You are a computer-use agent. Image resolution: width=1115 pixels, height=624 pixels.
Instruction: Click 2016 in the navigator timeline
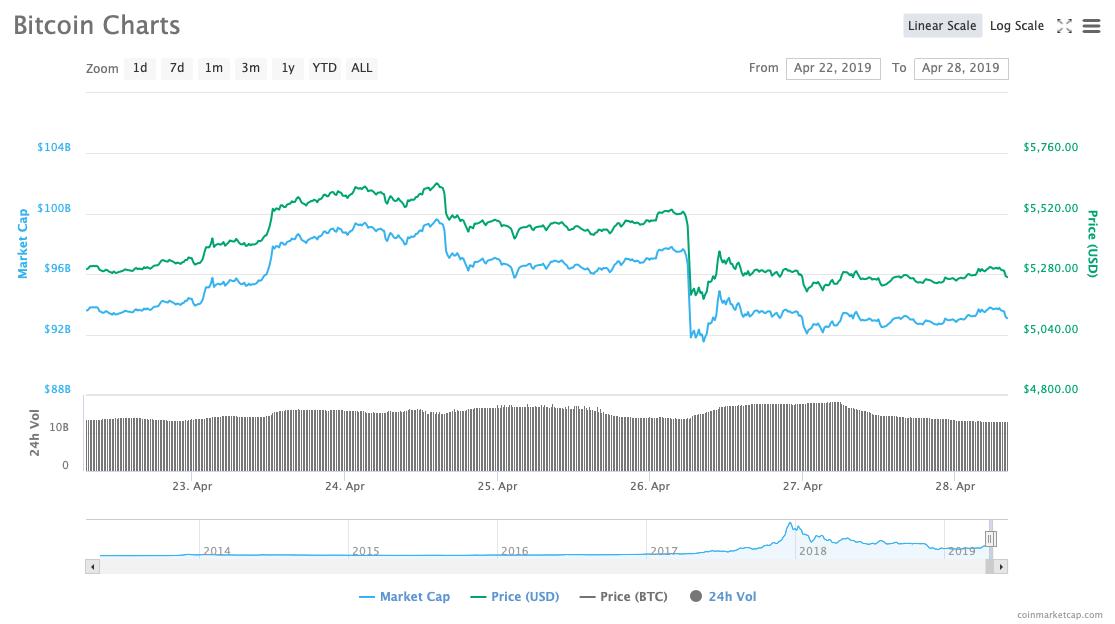pos(515,551)
